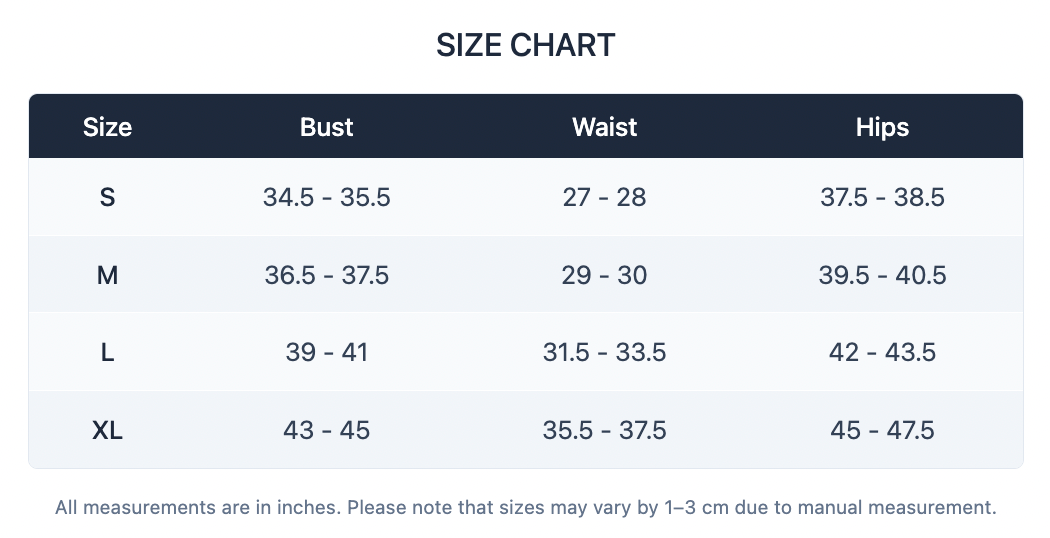Viewport: 1050px width, 538px height.
Task: Click hips value 42 - 43.5
Action: 882,352
